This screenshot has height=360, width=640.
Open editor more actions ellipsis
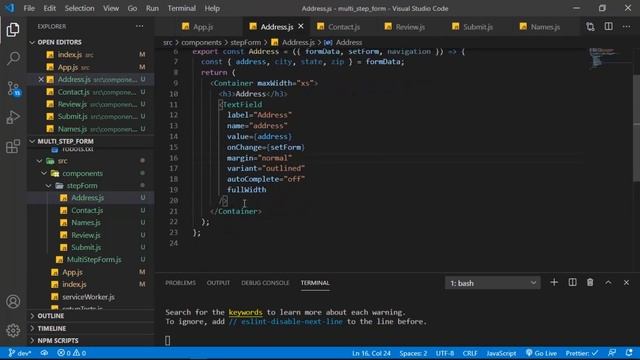pyautogui.click(x=627, y=27)
